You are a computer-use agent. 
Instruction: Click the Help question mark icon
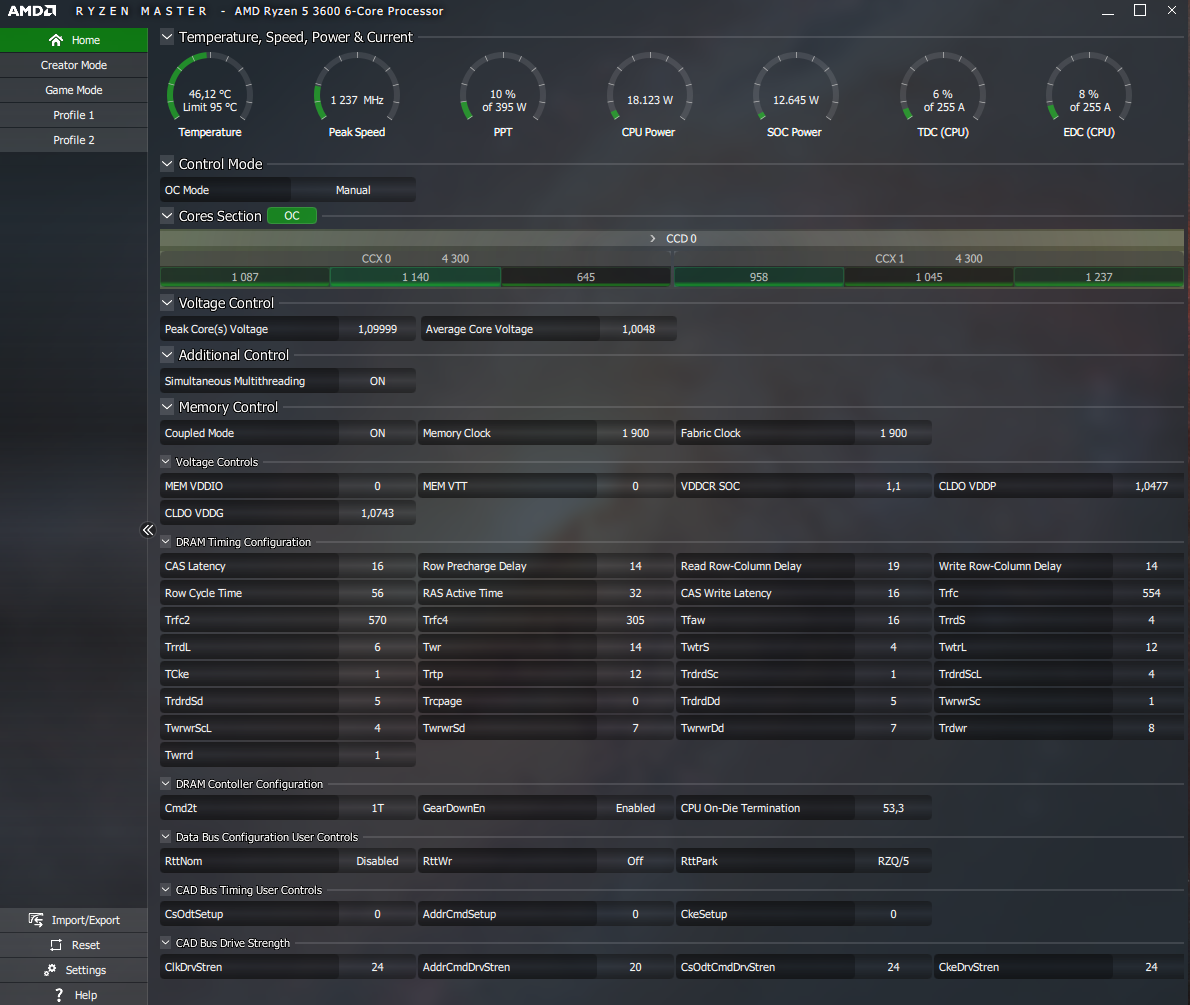[x=59, y=995]
